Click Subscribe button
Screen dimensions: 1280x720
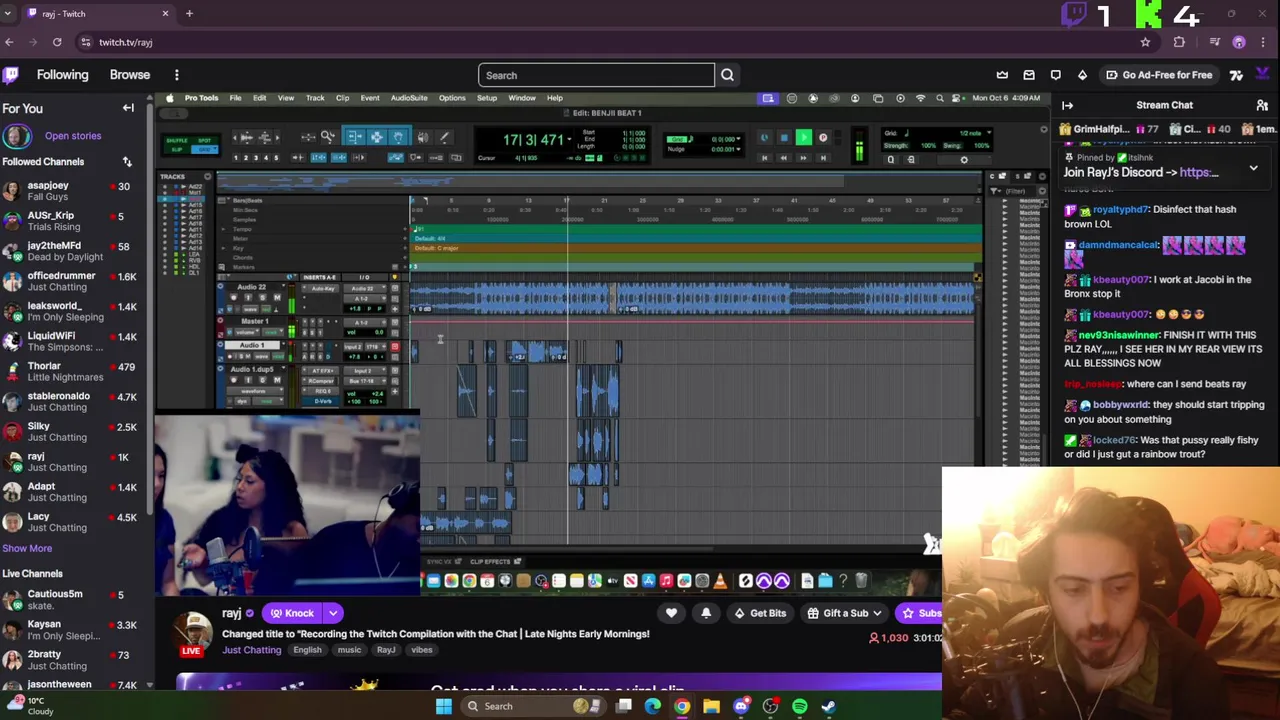pos(920,613)
